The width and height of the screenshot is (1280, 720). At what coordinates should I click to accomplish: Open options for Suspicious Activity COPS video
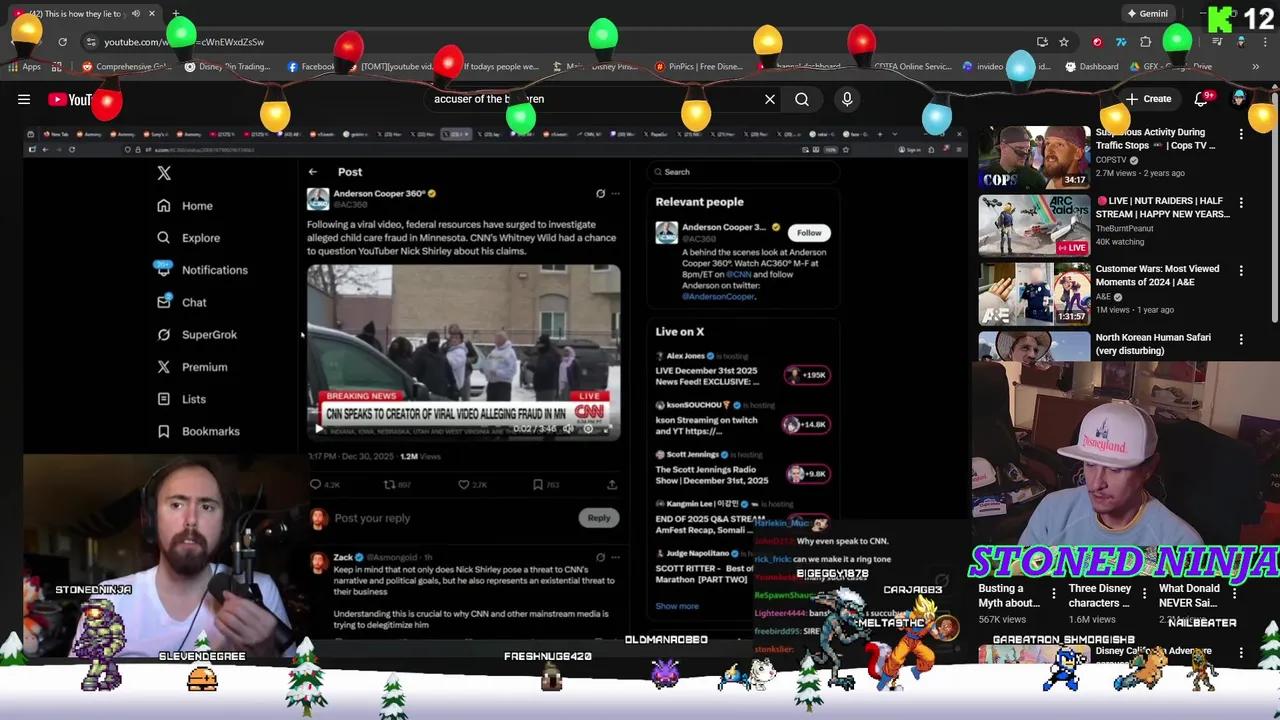[1241, 134]
